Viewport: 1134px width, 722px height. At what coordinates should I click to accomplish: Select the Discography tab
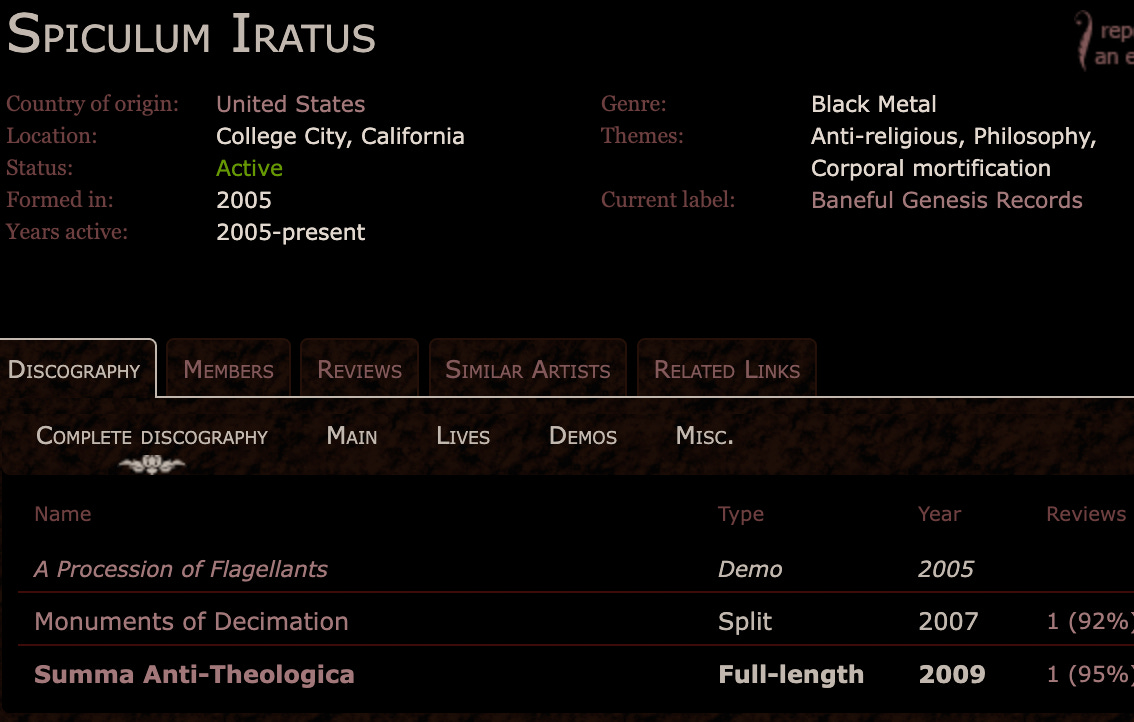[74, 370]
